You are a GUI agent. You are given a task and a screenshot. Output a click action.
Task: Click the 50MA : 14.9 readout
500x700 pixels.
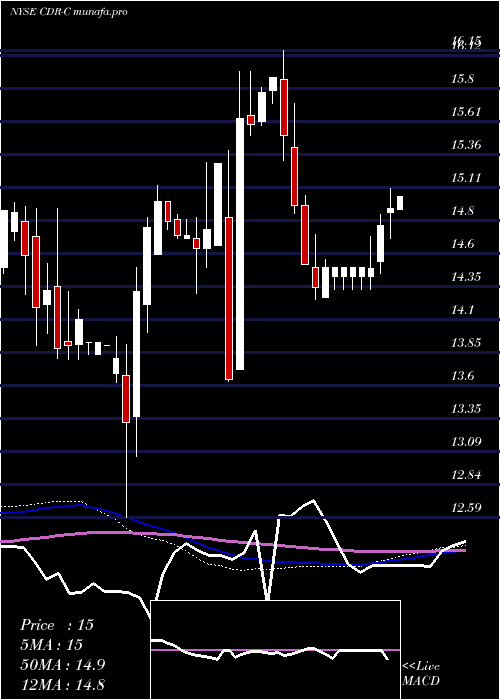[63, 665]
